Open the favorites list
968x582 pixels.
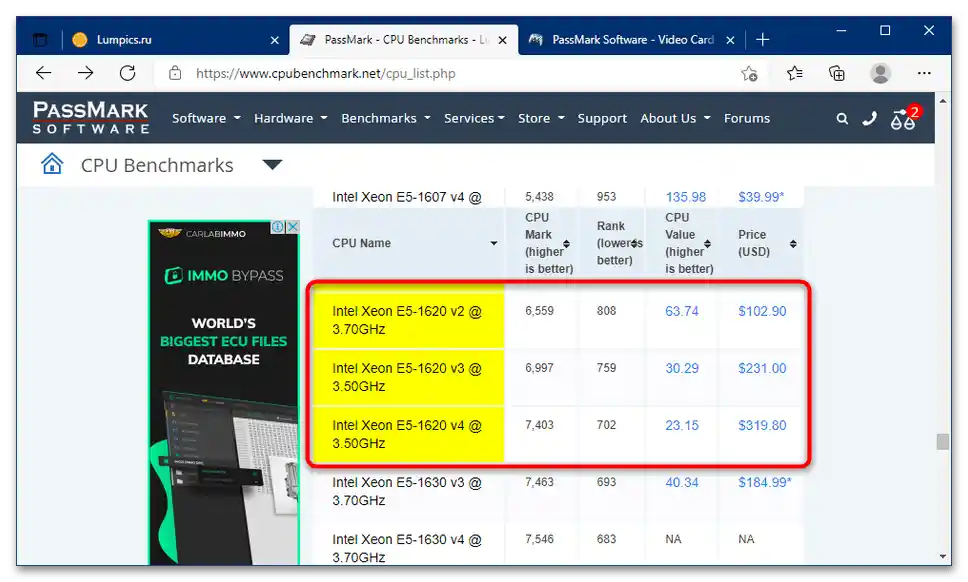[795, 73]
